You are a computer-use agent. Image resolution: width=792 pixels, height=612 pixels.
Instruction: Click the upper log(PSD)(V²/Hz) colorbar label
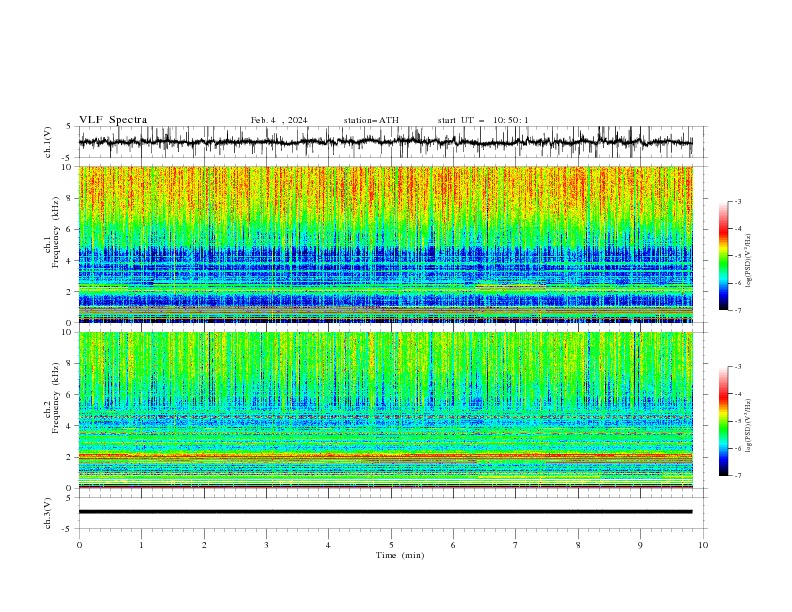[749, 261]
